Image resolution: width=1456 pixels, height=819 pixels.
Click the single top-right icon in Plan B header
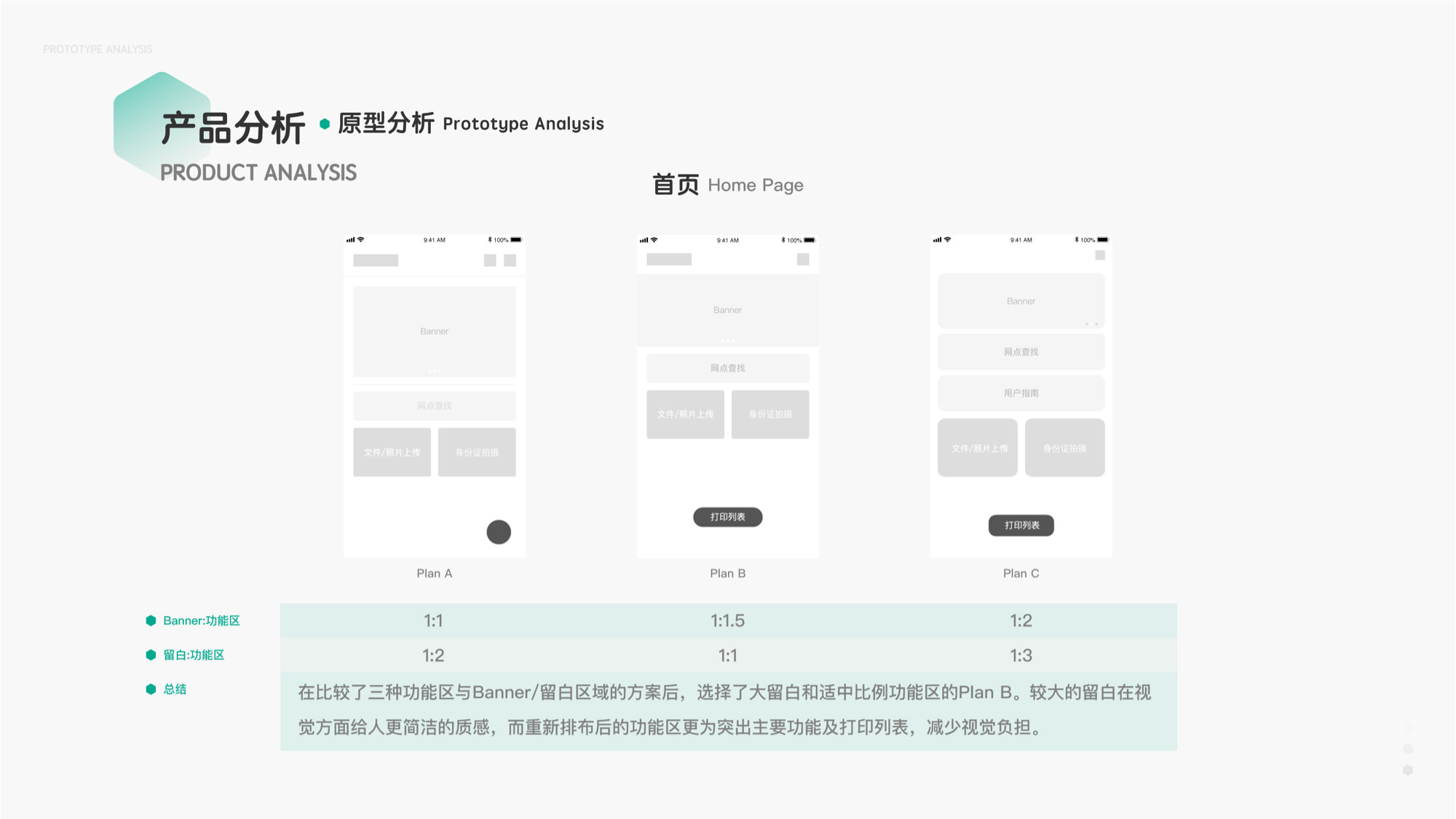803,259
